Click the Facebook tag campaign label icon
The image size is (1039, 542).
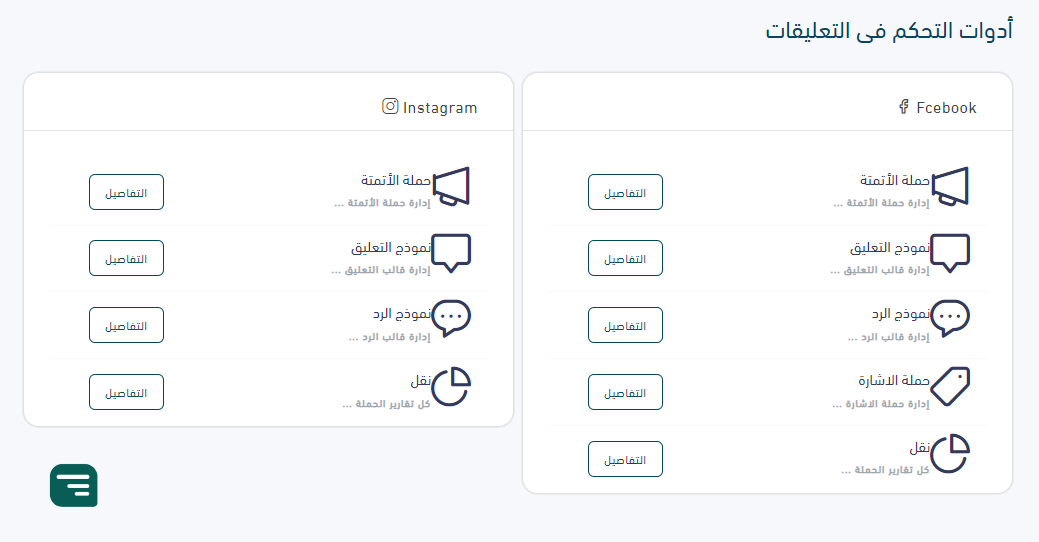coord(950,386)
